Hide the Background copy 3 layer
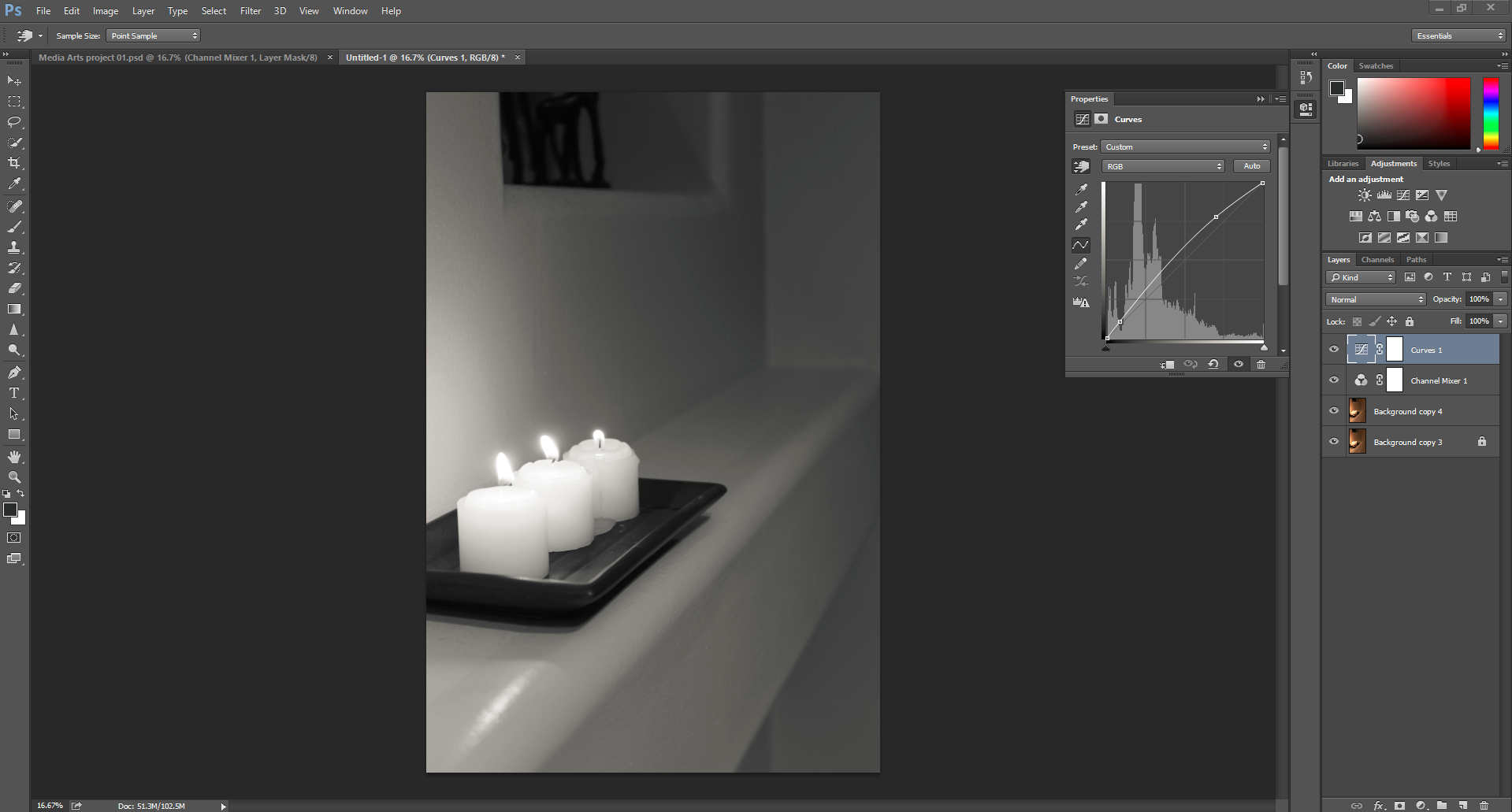 [1334, 442]
